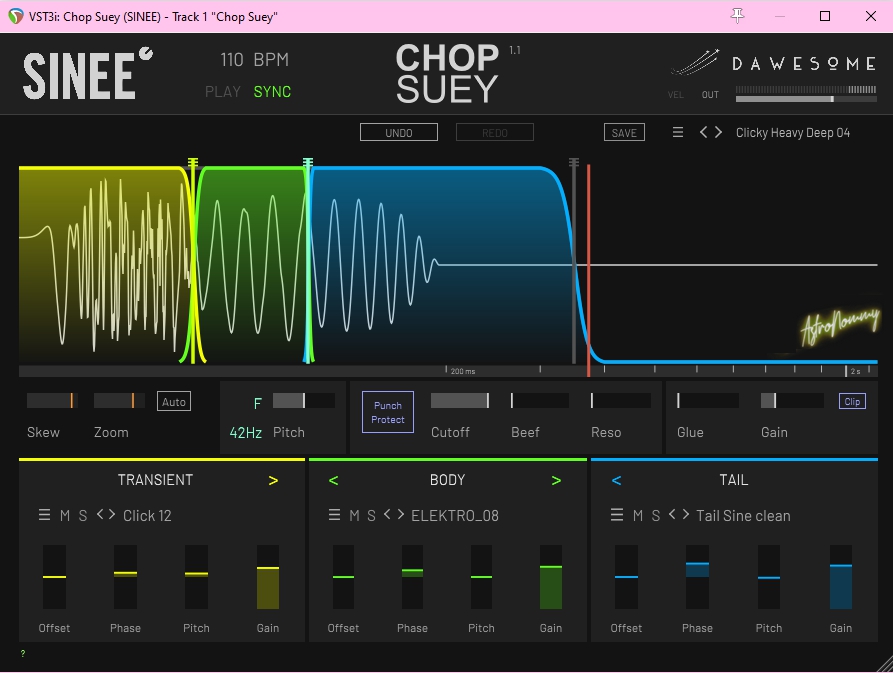893x673 pixels.
Task: Open the preset hamburger menu beside SAVE
Action: click(x=678, y=133)
